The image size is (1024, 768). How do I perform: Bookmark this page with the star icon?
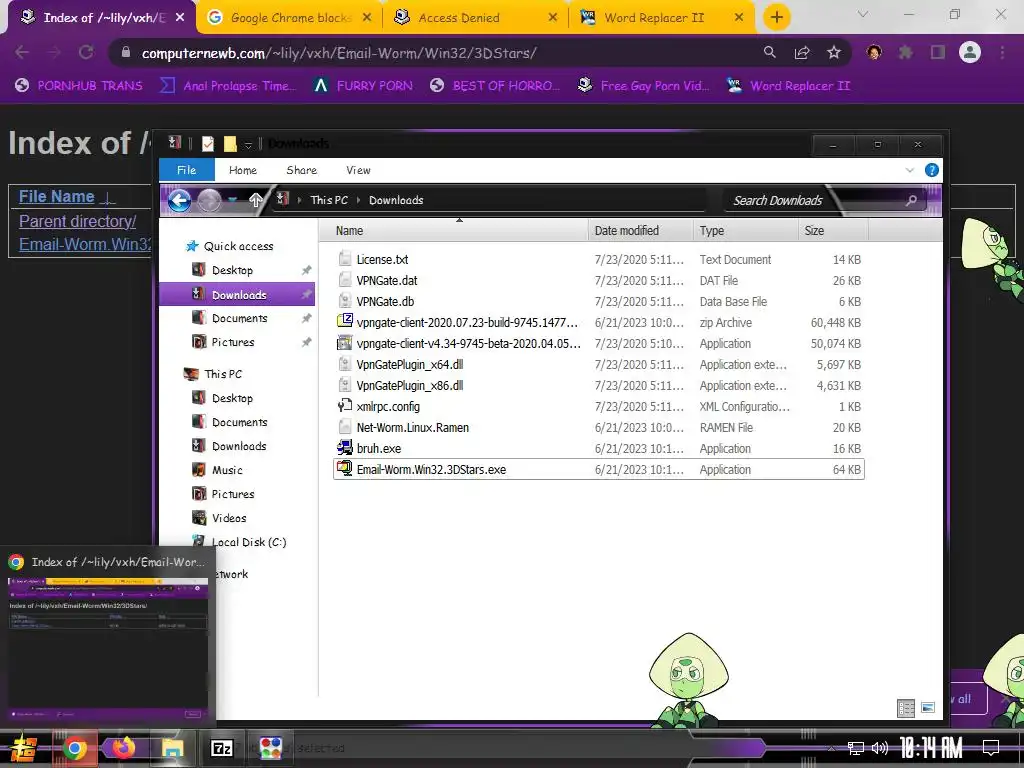(834, 52)
